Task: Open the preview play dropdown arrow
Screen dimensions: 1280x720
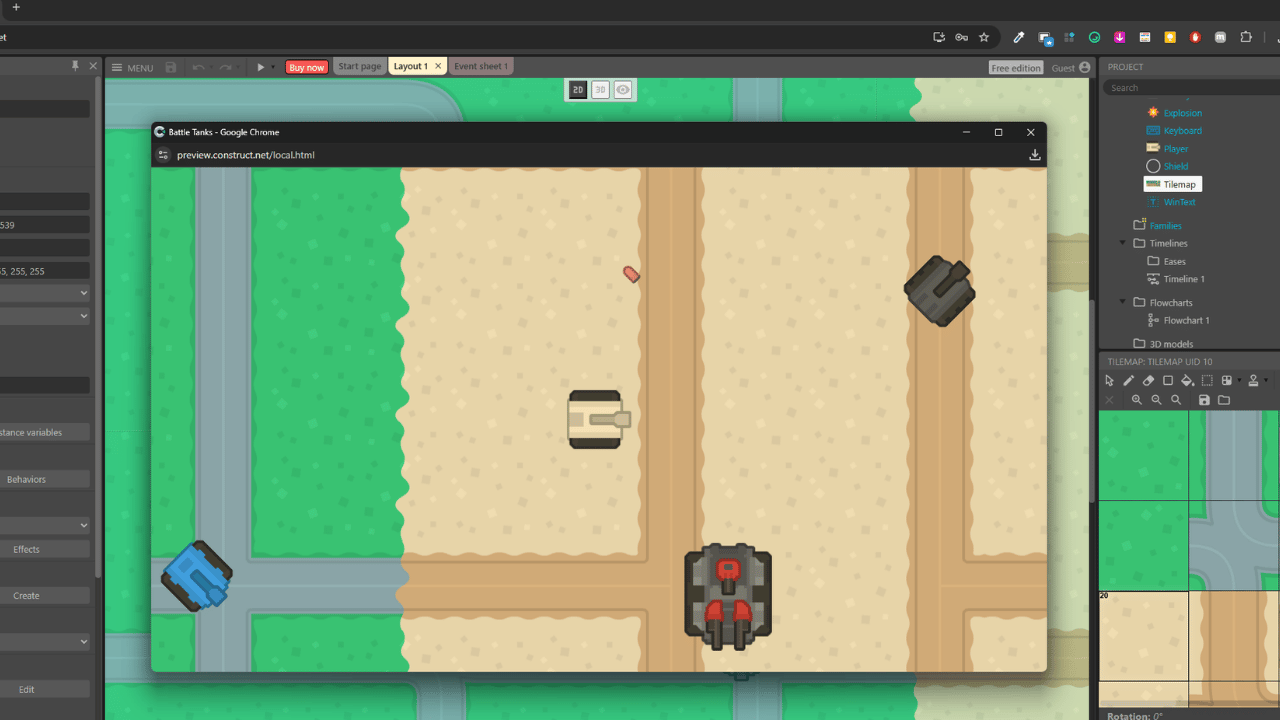Action: point(272,68)
